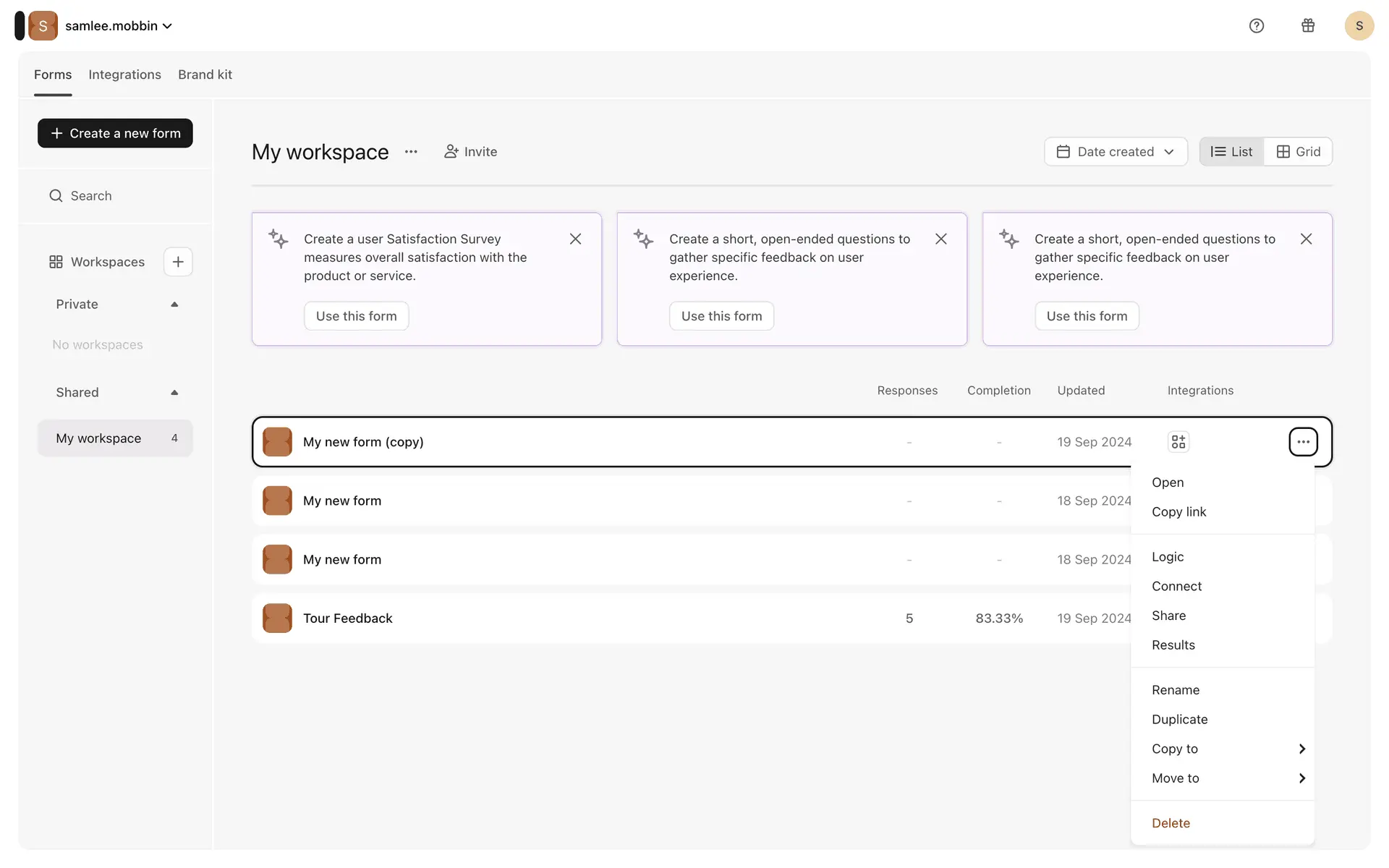Select Duplicate from the context menu

coord(1179,719)
